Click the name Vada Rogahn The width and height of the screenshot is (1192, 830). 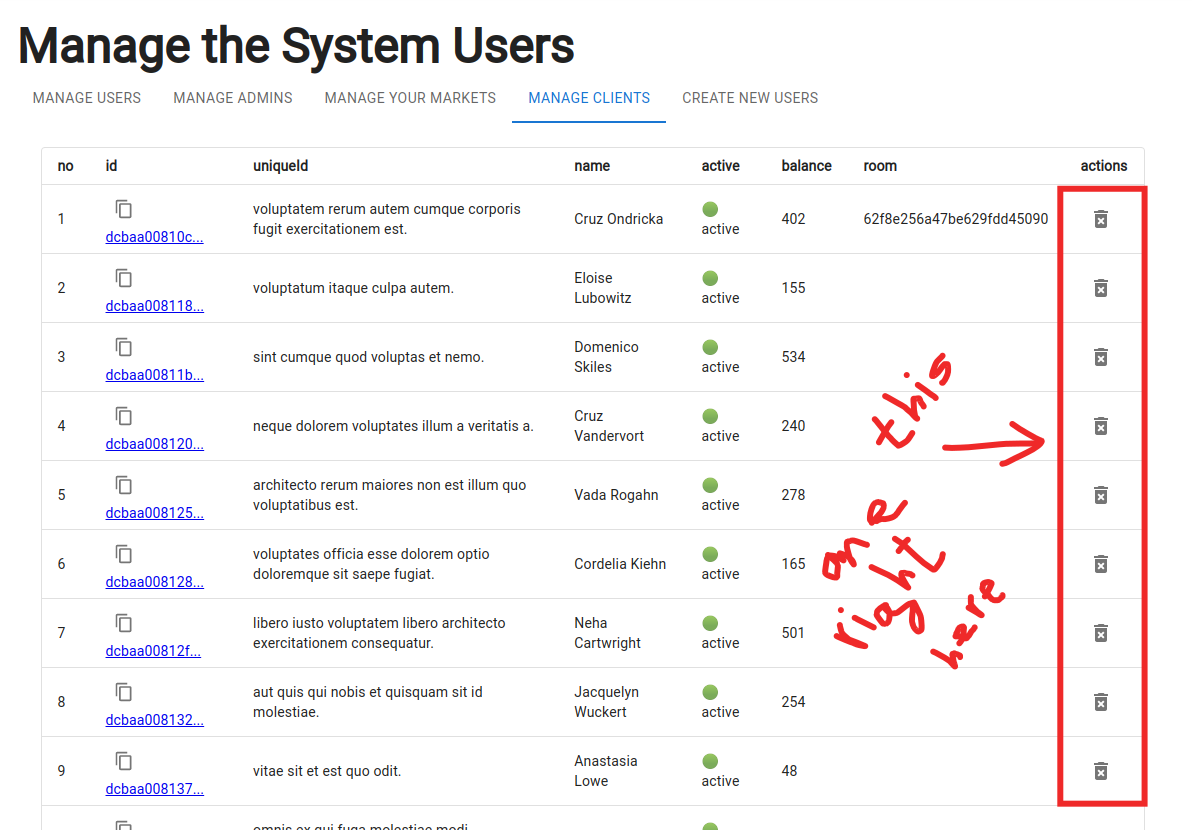(x=617, y=495)
